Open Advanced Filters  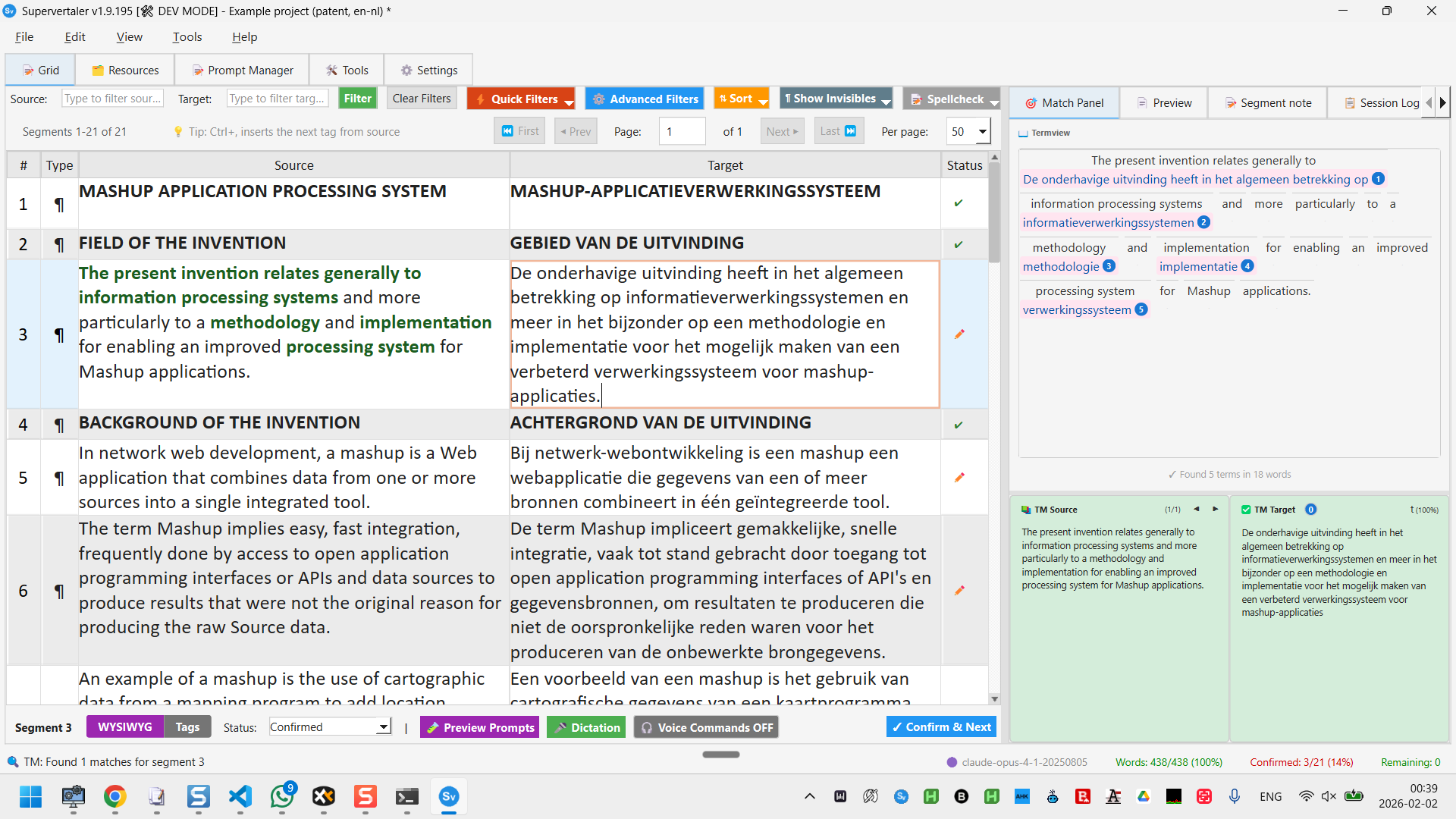[644, 99]
